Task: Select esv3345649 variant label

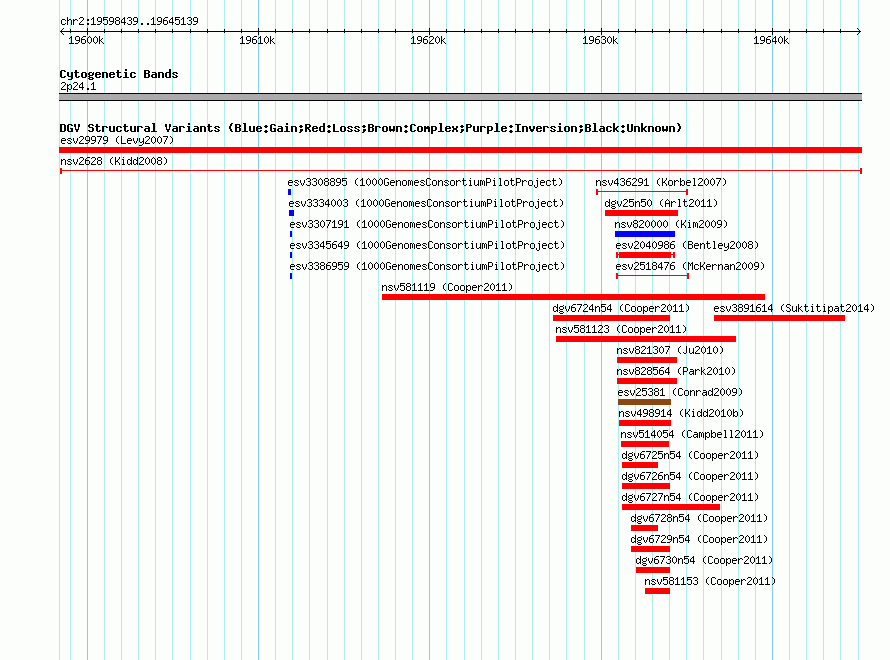Action: (x=427, y=245)
